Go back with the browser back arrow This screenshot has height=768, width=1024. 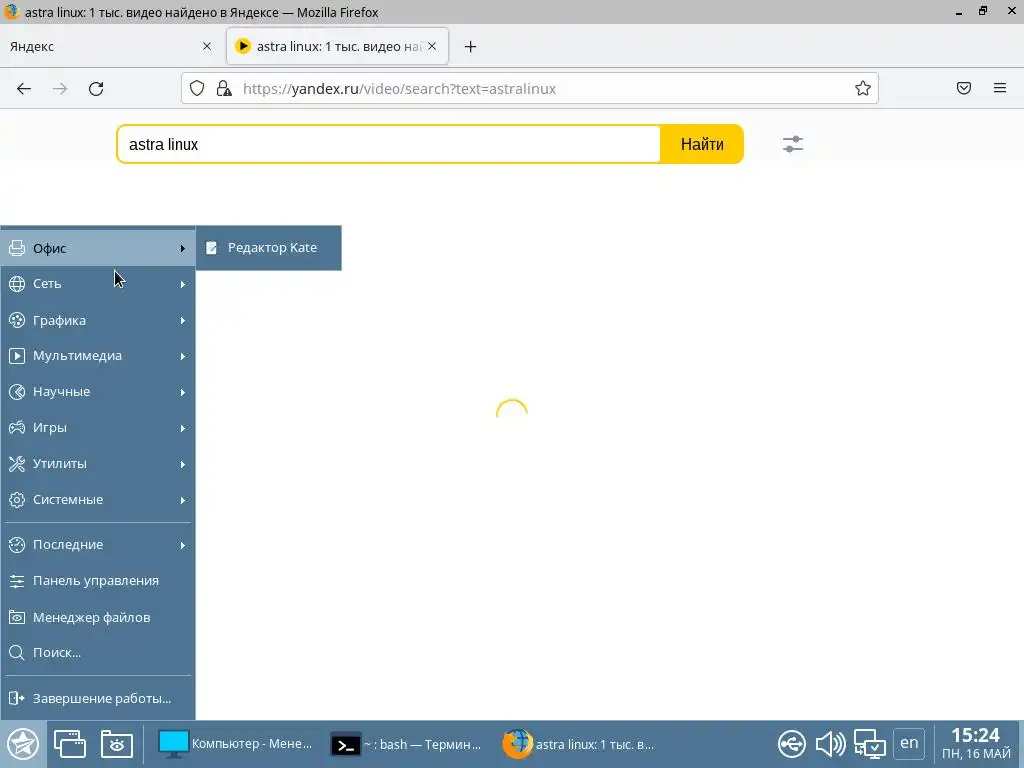[24, 89]
